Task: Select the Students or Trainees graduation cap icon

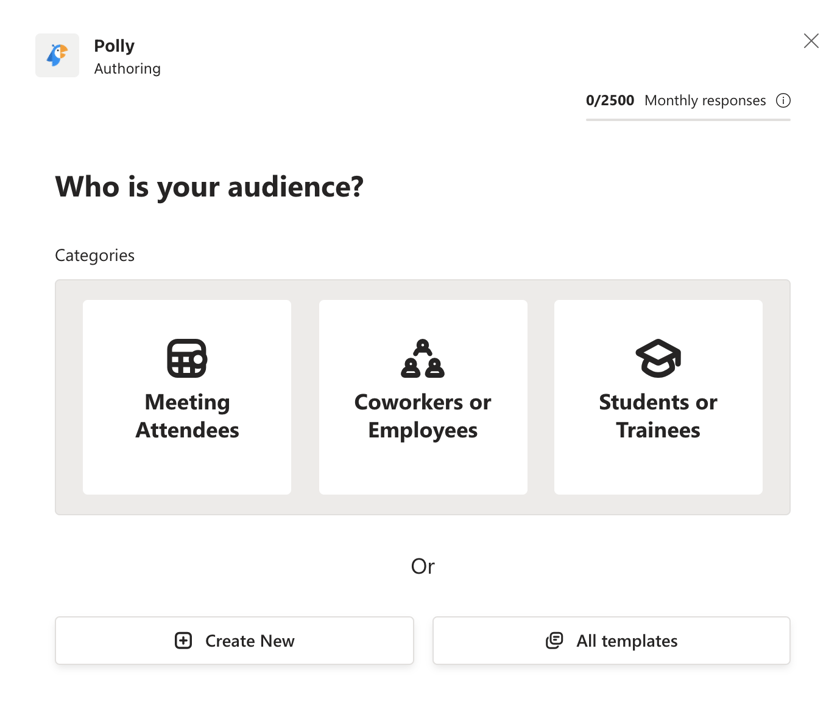Action: pos(658,357)
